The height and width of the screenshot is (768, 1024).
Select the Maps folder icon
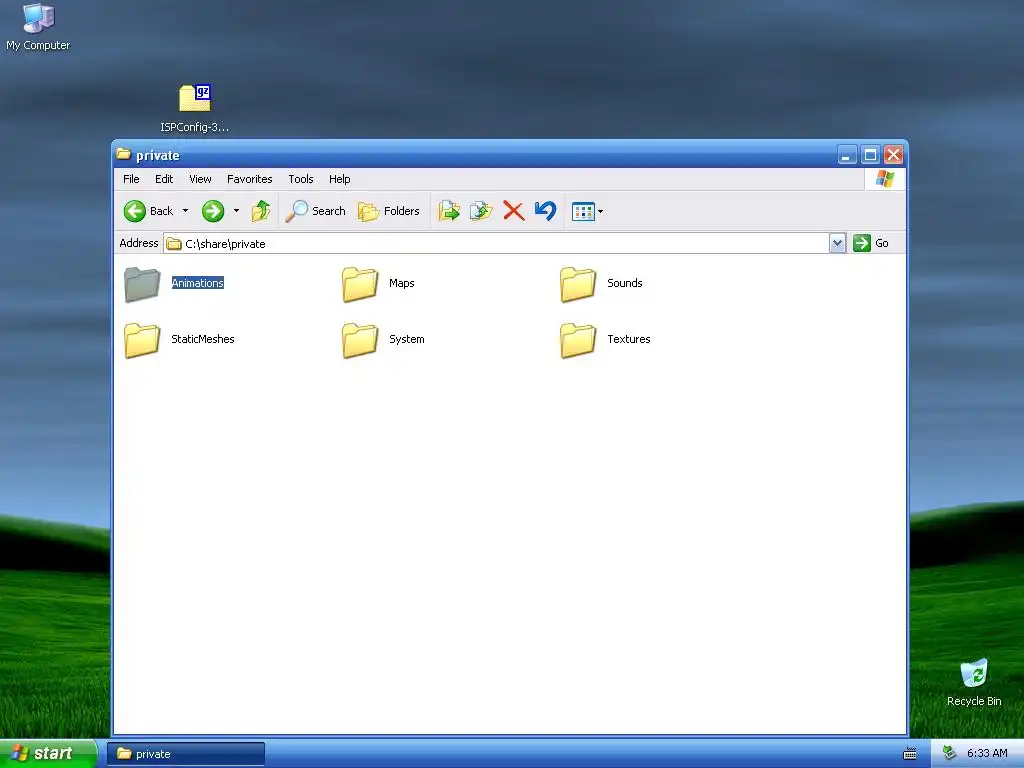point(360,284)
